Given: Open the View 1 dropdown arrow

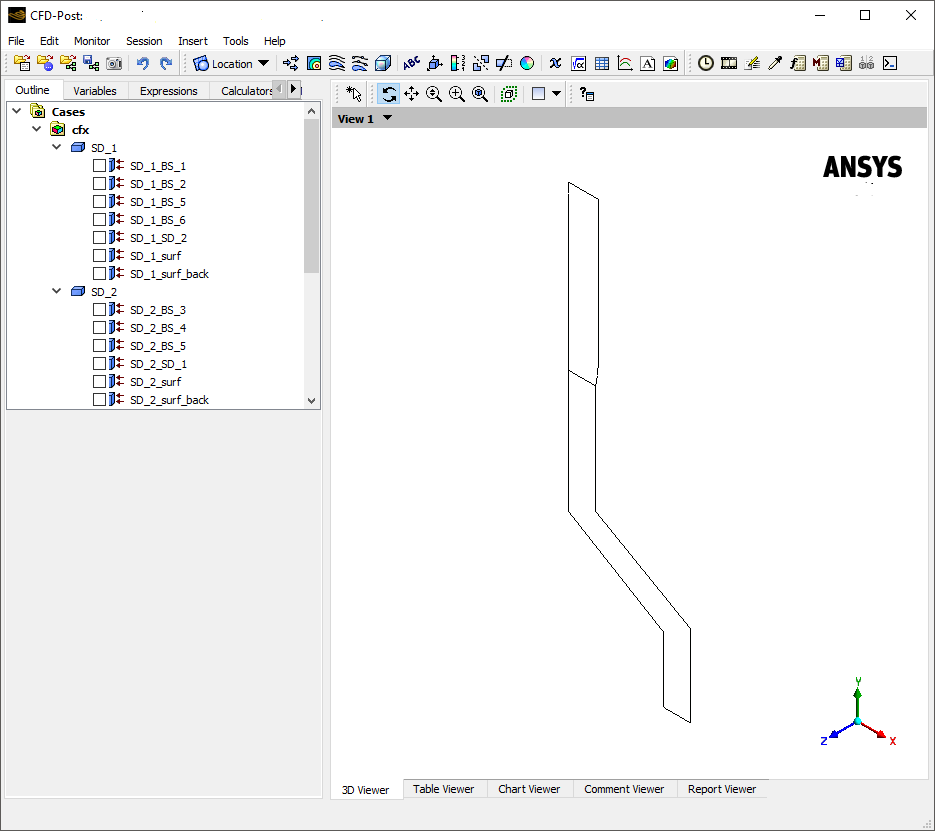Looking at the screenshot, I should pos(388,118).
